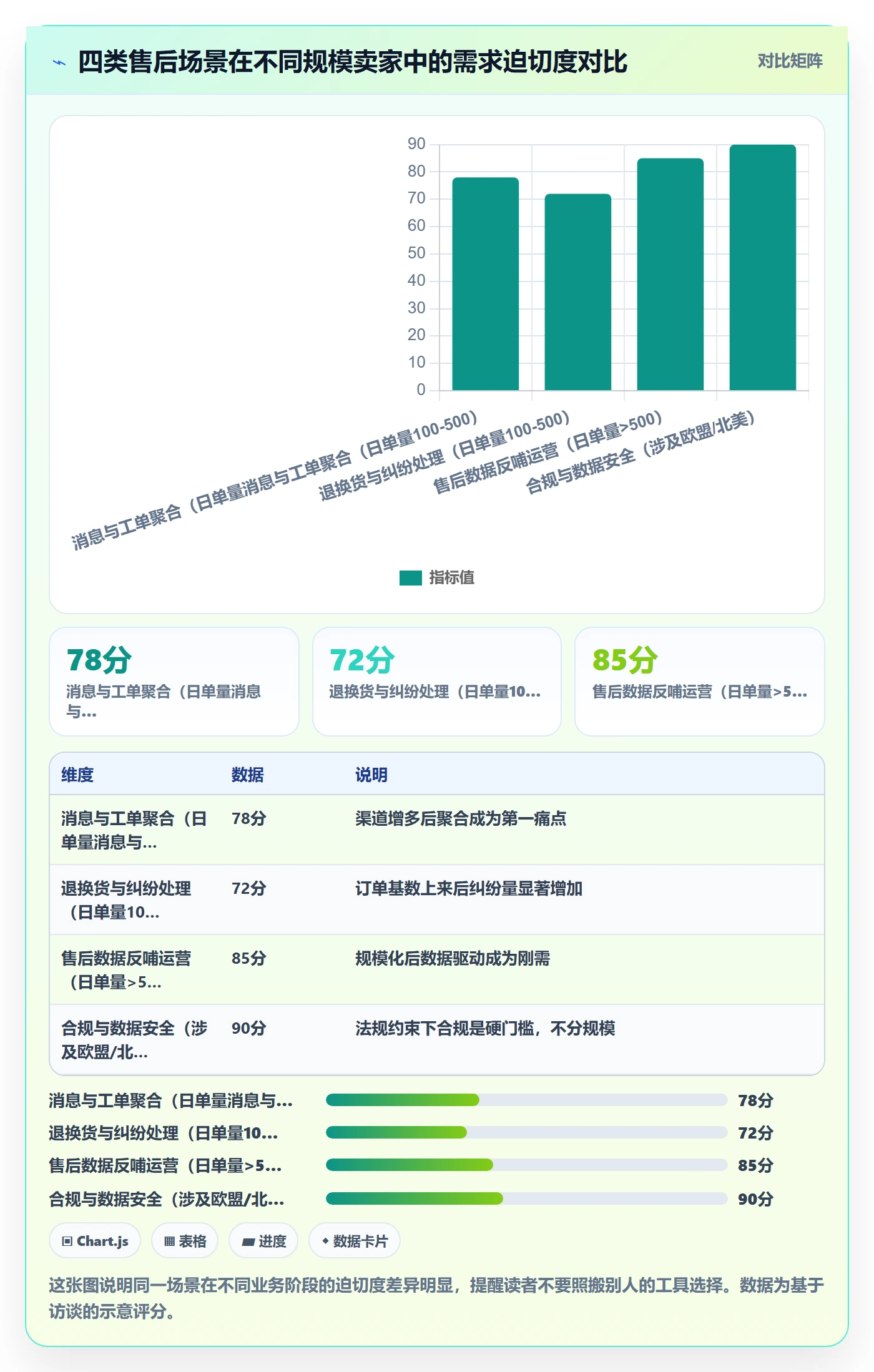Click the 85分 value in the table
The width and height of the screenshot is (874, 1372).
point(249,958)
